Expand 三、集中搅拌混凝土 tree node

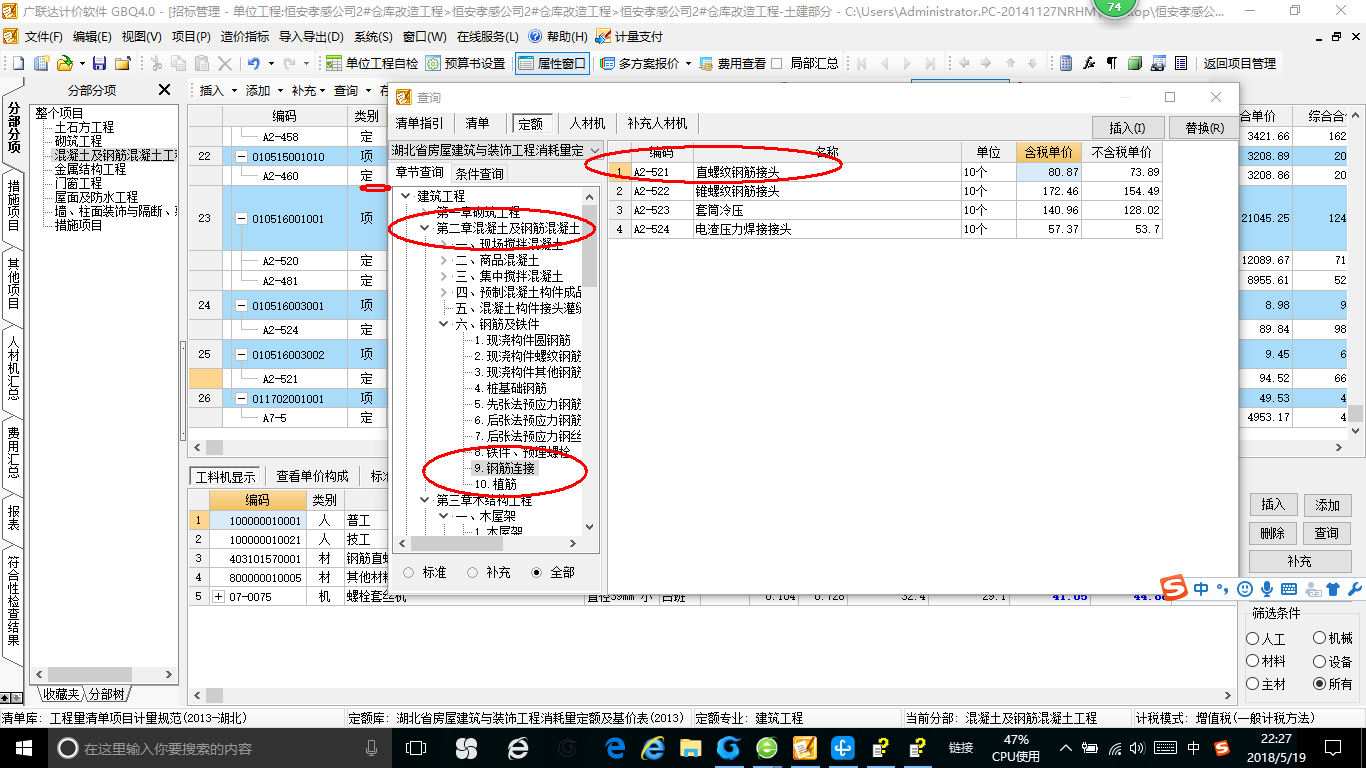tap(444, 276)
